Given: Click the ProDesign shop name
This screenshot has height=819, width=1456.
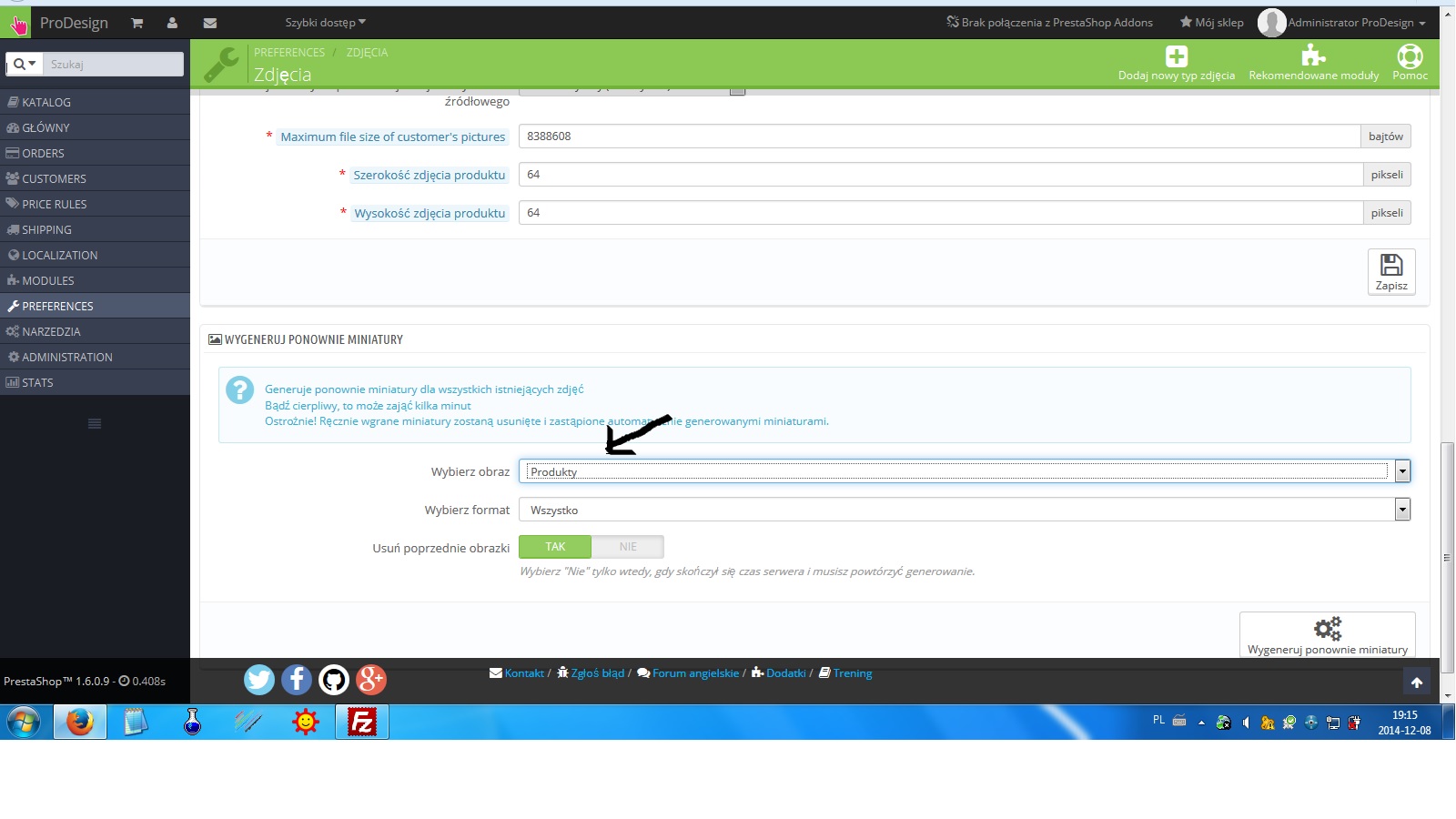Looking at the screenshot, I should pos(74,23).
